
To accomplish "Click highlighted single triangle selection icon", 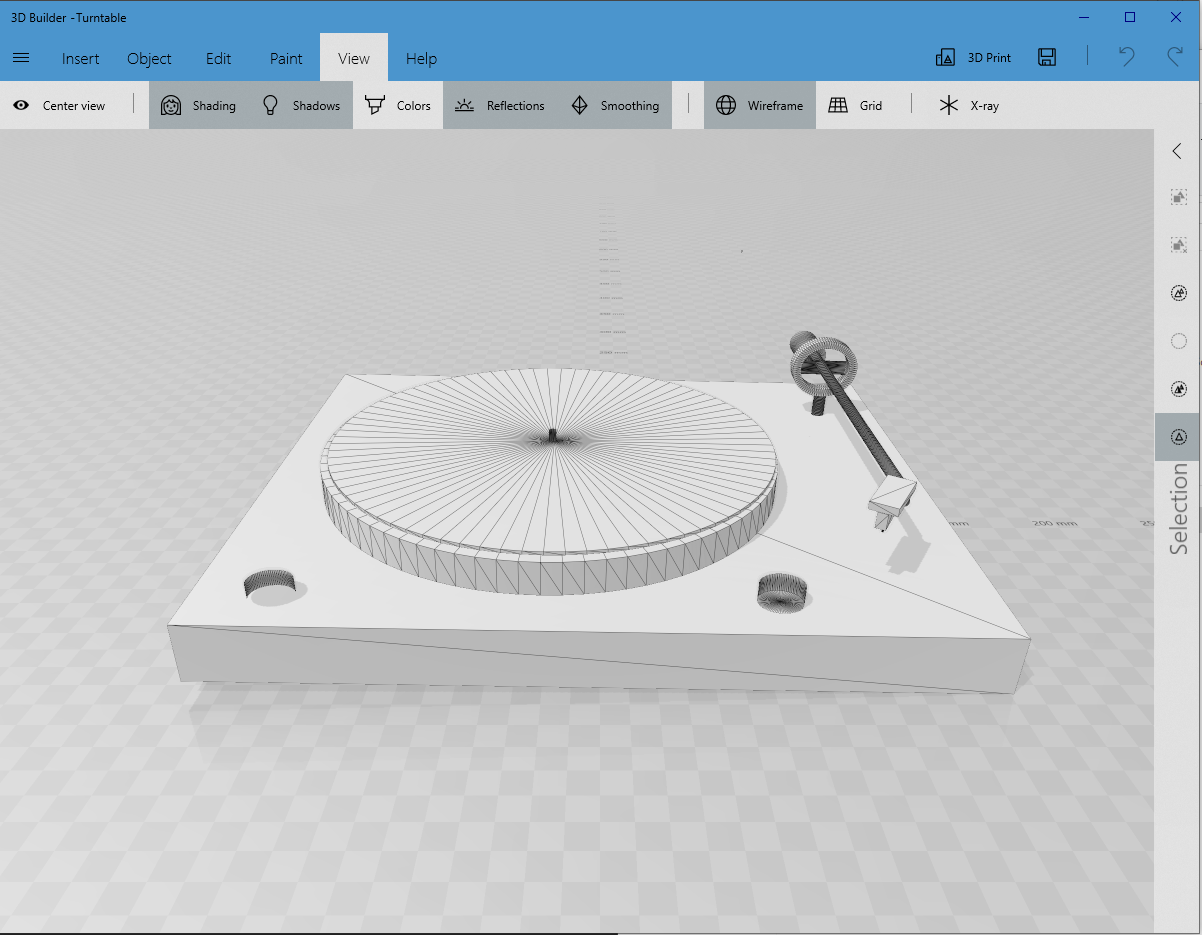I will point(1179,437).
